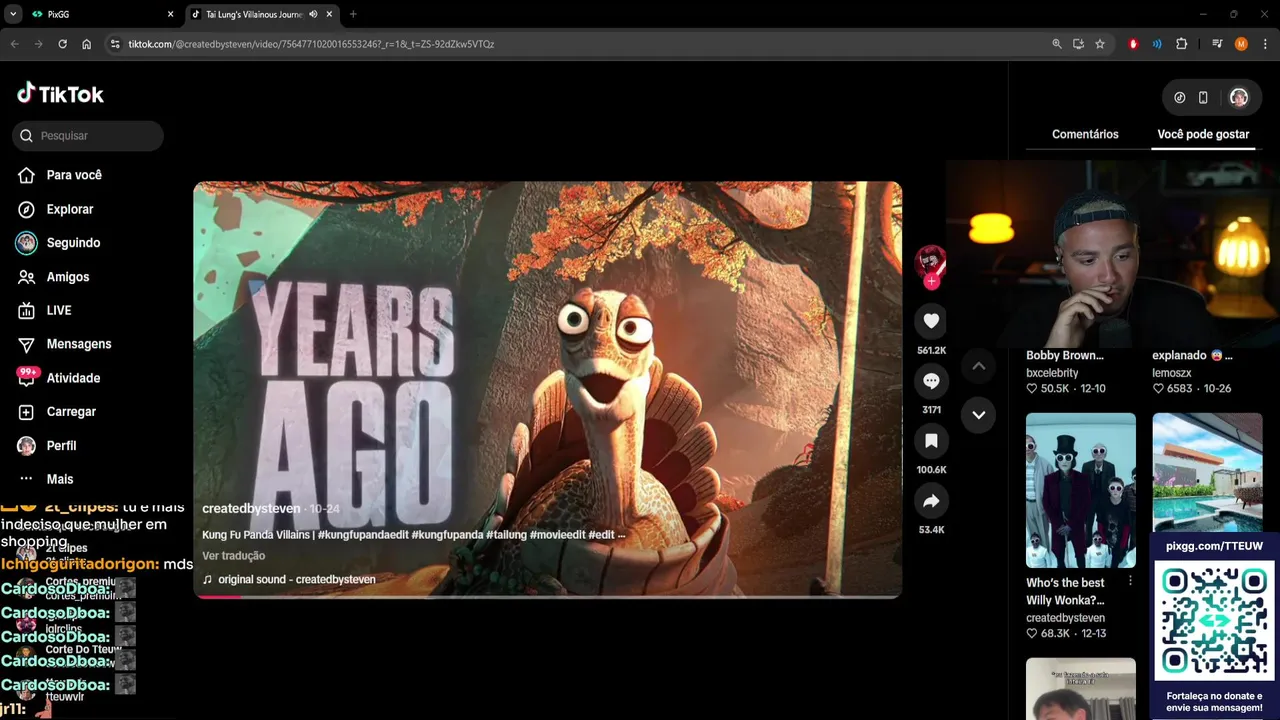Expand the tab search dropdown
Image resolution: width=1280 pixels, height=720 pixels.
point(13,15)
